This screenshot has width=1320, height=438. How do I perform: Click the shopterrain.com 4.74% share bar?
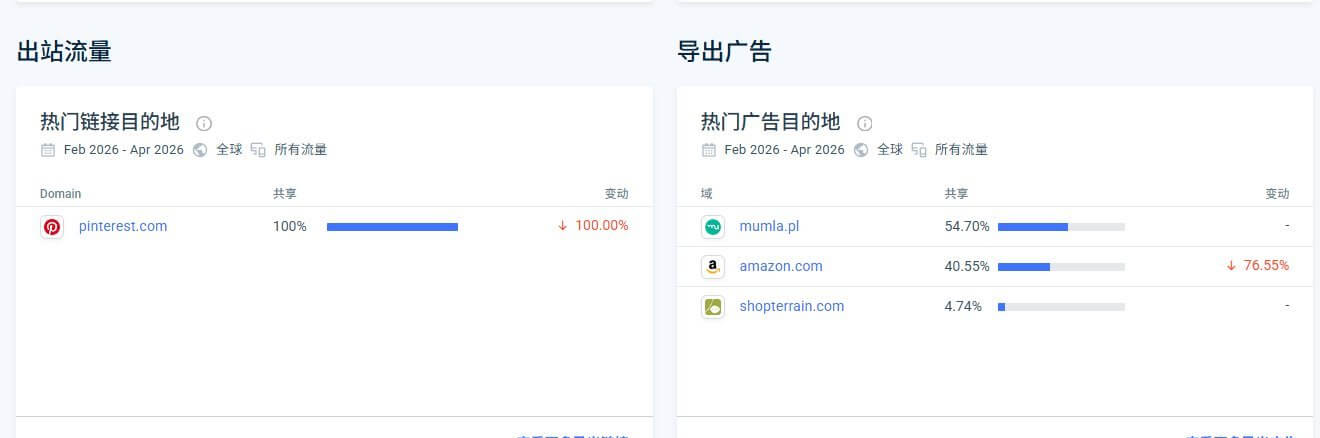click(x=1061, y=307)
